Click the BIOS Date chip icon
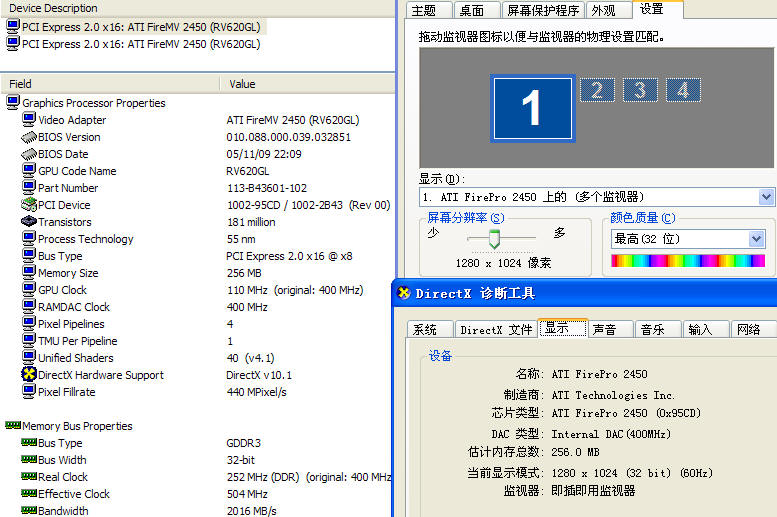 (x=29, y=154)
